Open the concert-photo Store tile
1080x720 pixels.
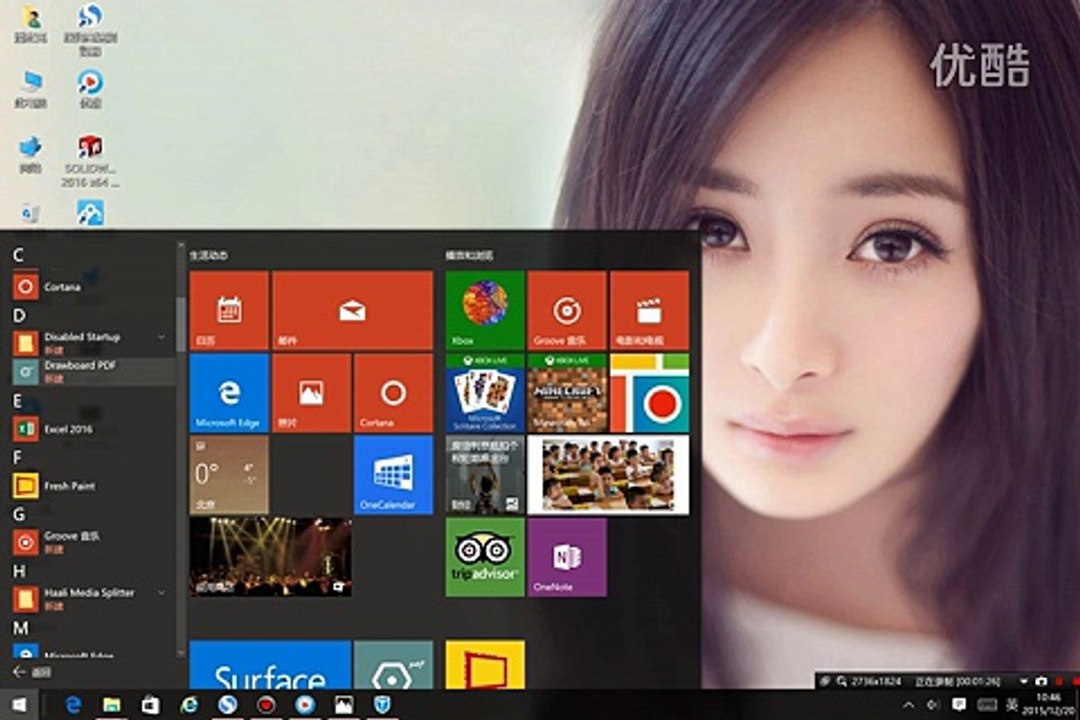(270, 557)
